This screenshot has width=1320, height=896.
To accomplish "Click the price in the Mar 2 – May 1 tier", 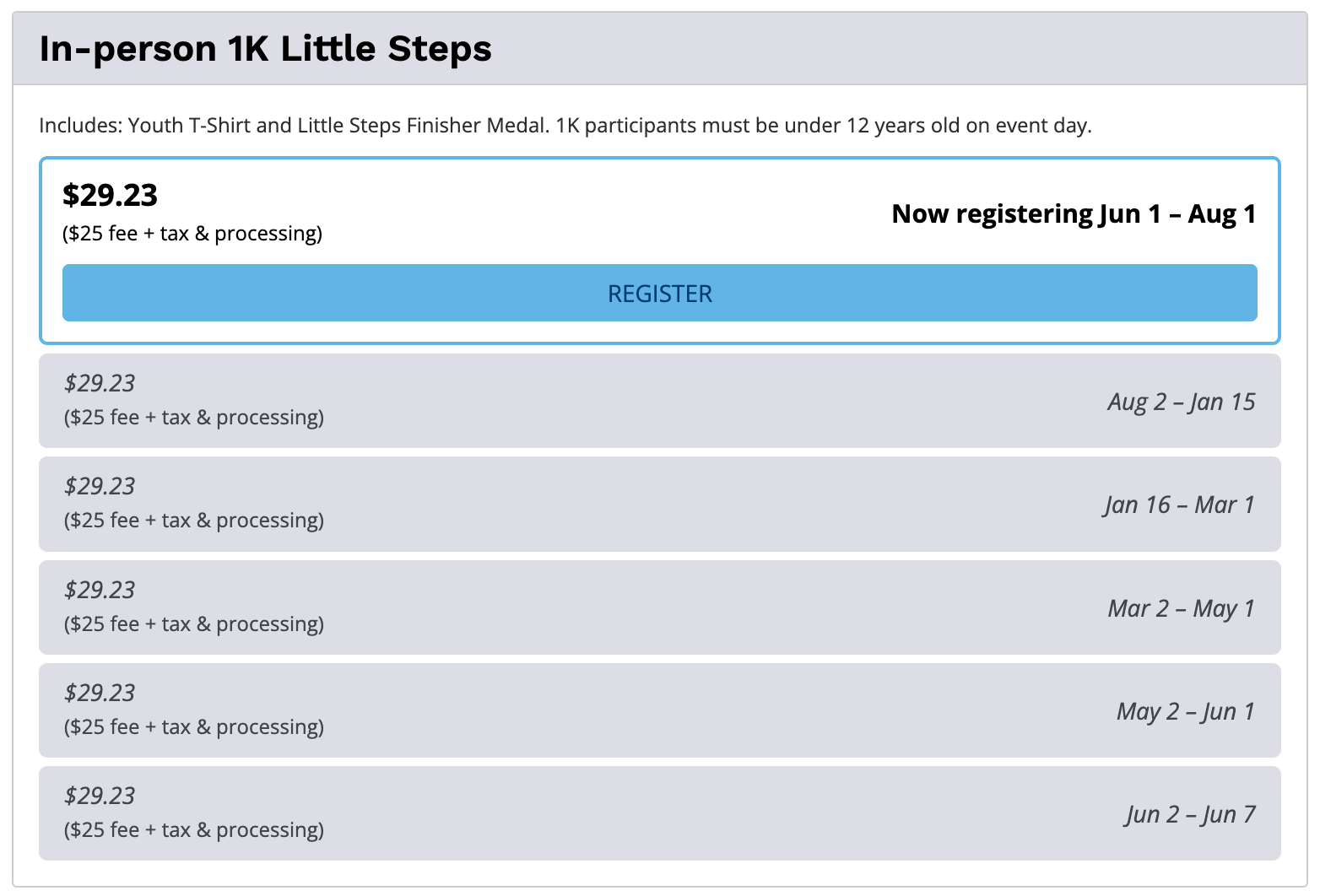I will (100, 590).
